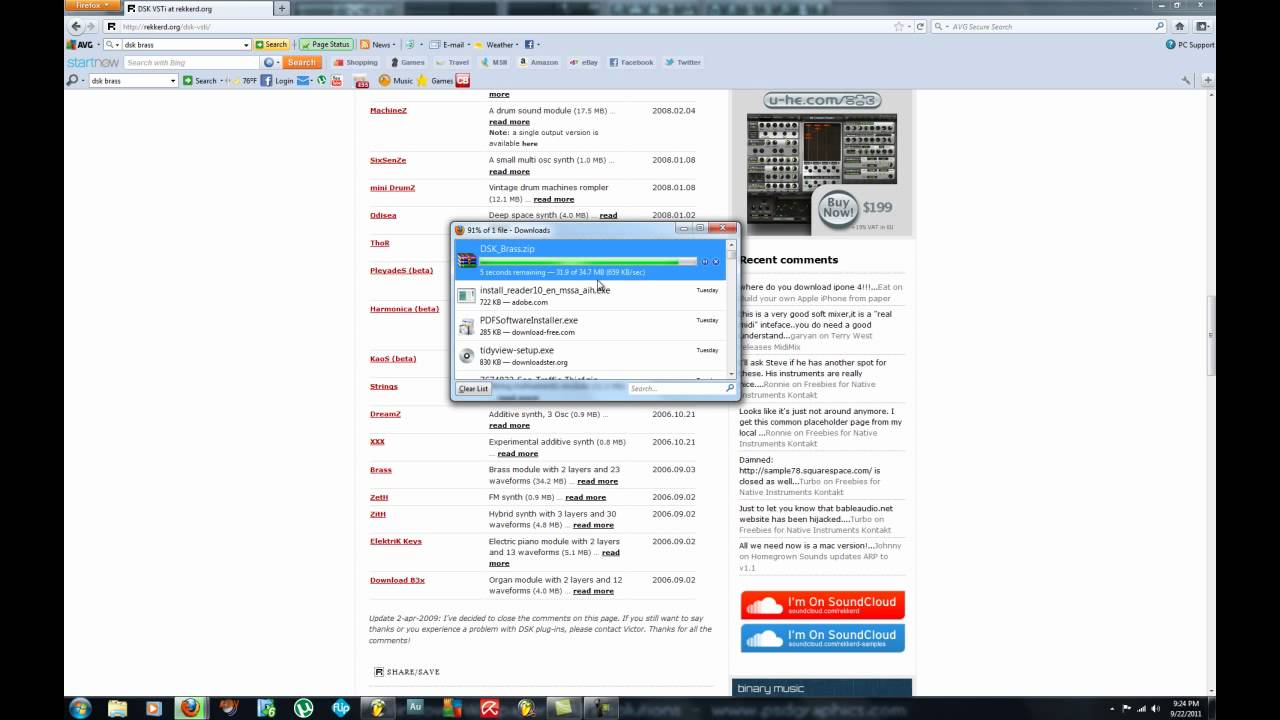This screenshot has width=1280, height=720.
Task: Open the ElektriK Keys plugin link
Action: click(x=396, y=541)
